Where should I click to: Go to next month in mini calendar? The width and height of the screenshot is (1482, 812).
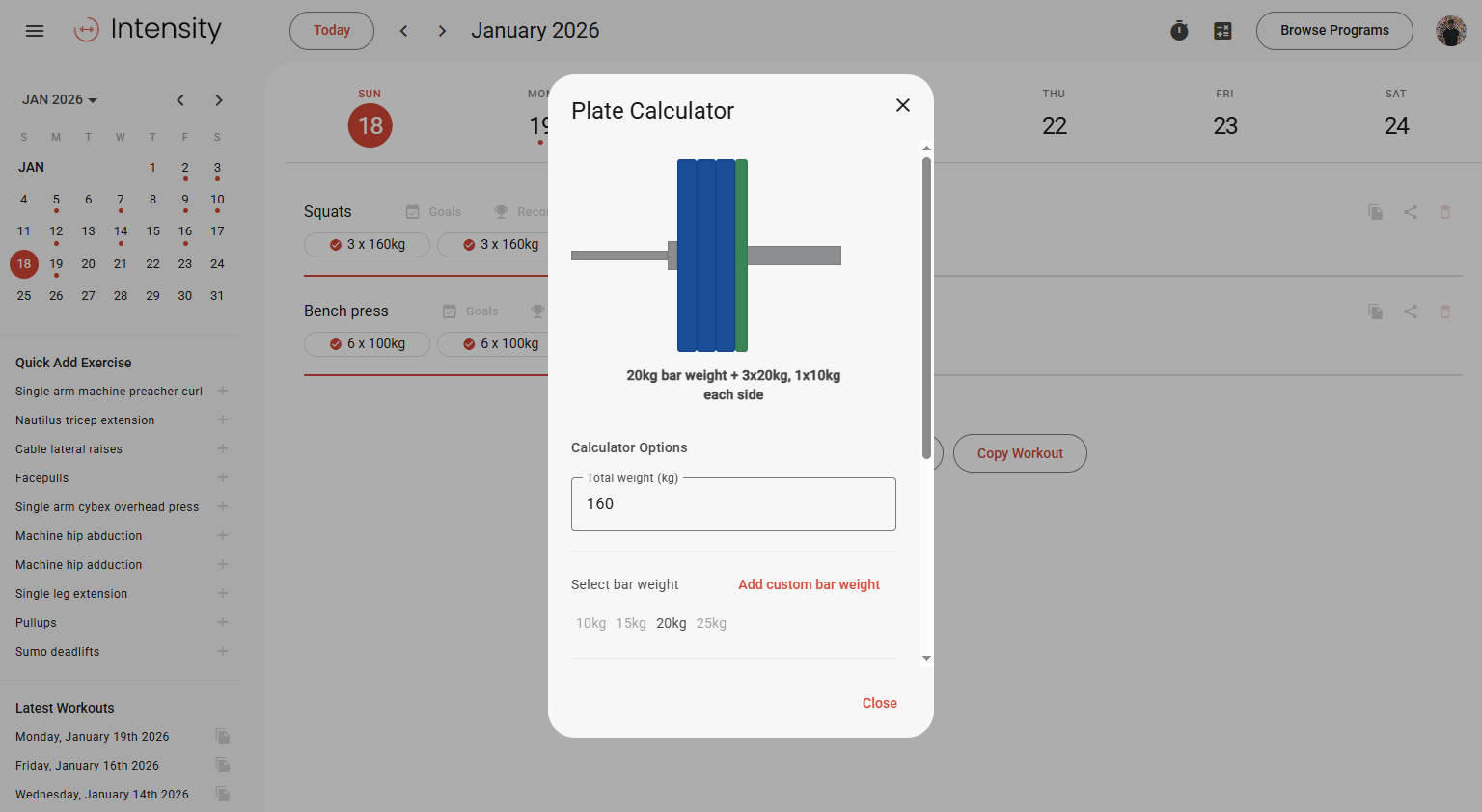tap(219, 100)
